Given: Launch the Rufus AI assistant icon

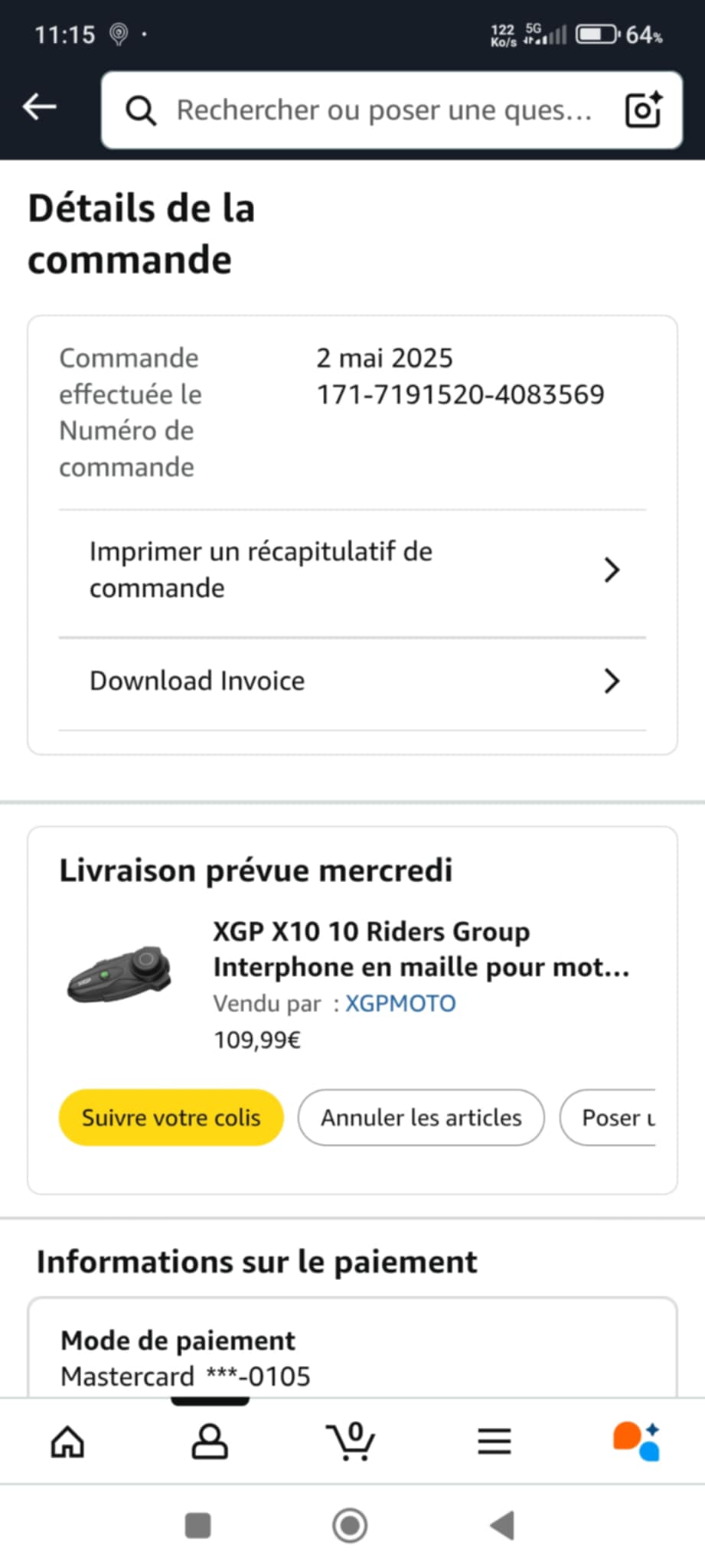Looking at the screenshot, I should point(636,1442).
